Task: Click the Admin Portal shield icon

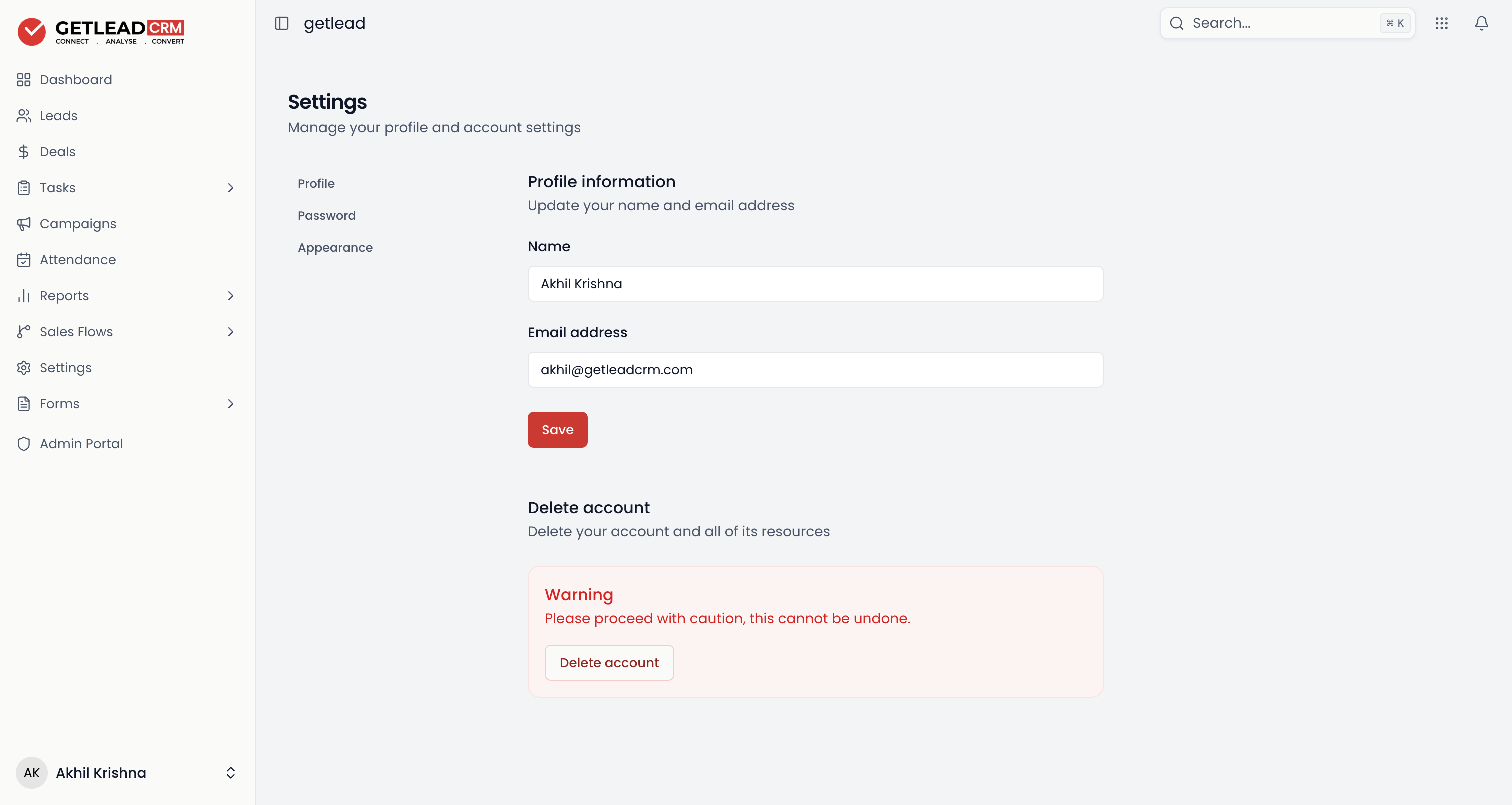Action: pyautogui.click(x=24, y=444)
